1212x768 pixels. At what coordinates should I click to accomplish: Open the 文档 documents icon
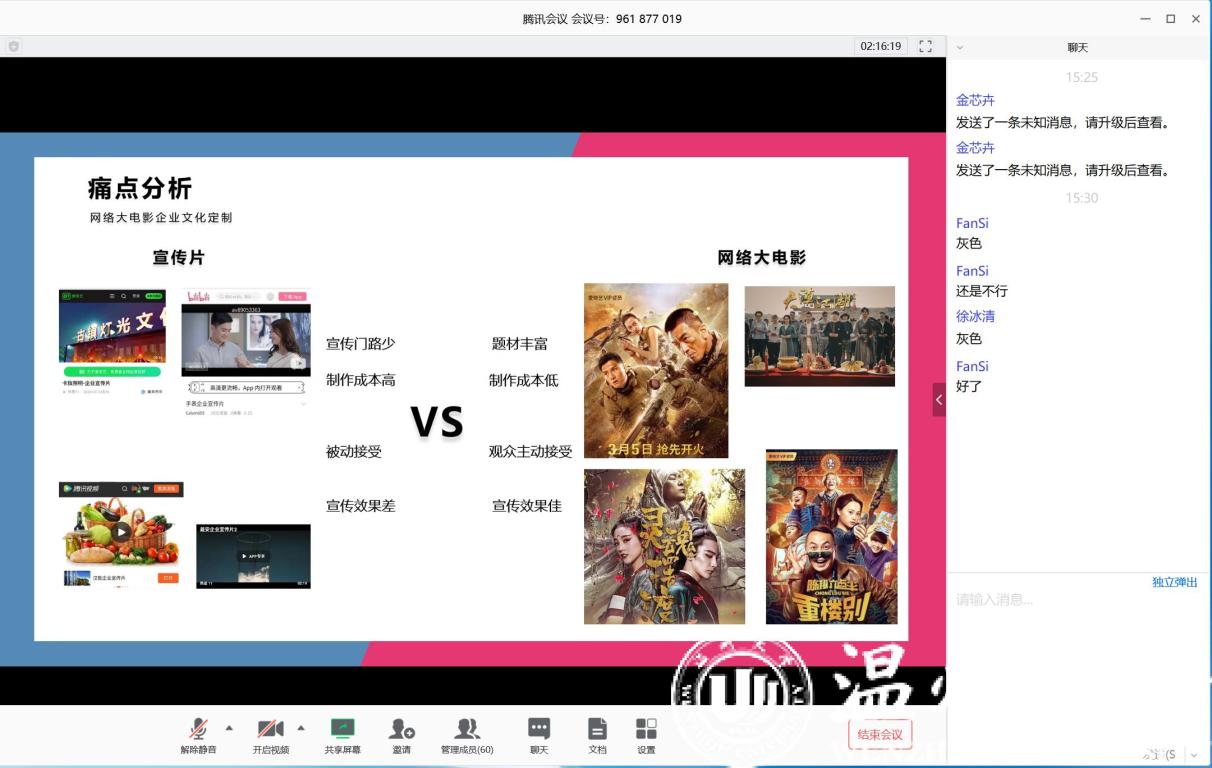[x=597, y=735]
